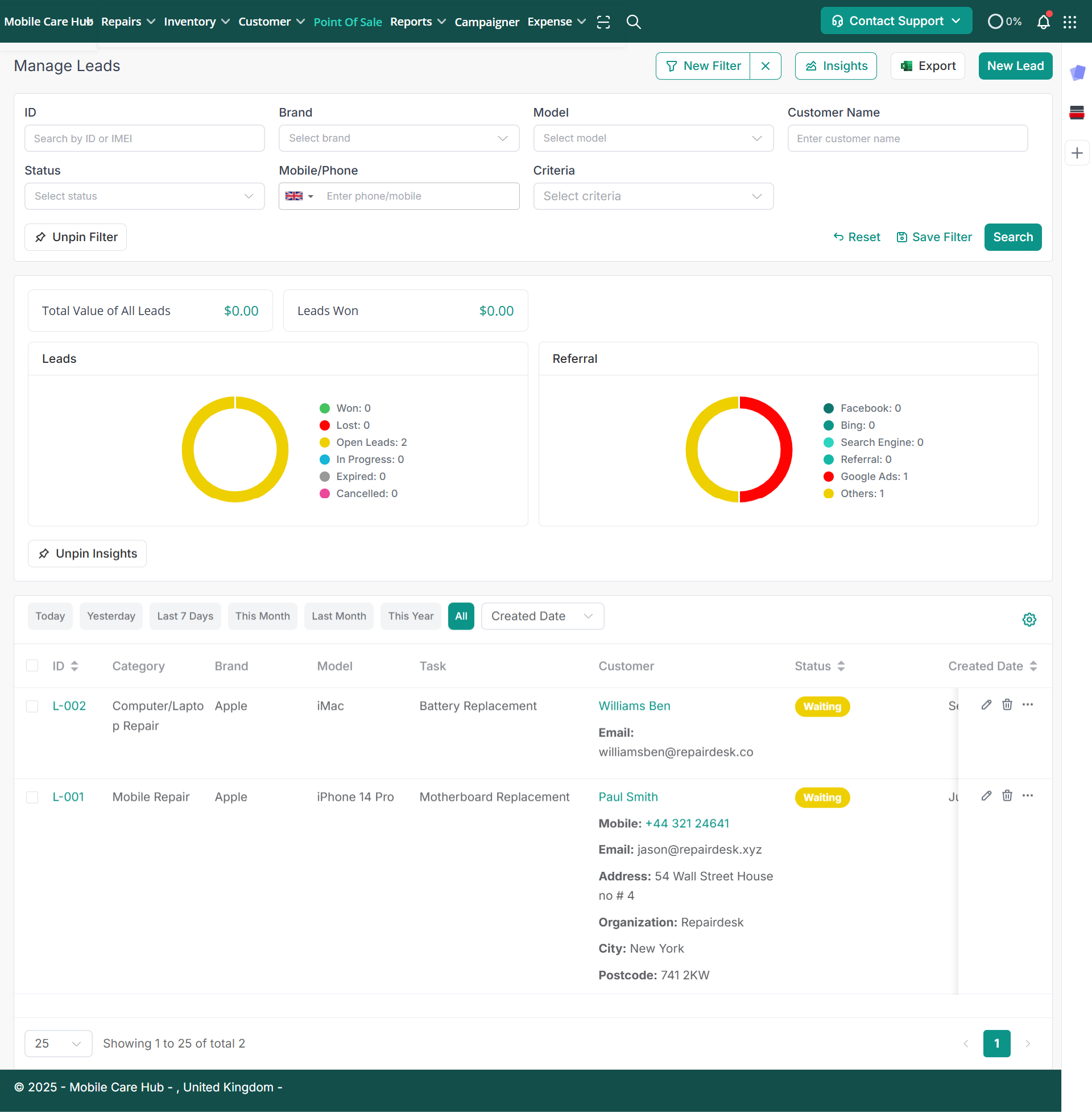
Task: Open the Williams Ben customer link
Action: (x=634, y=706)
